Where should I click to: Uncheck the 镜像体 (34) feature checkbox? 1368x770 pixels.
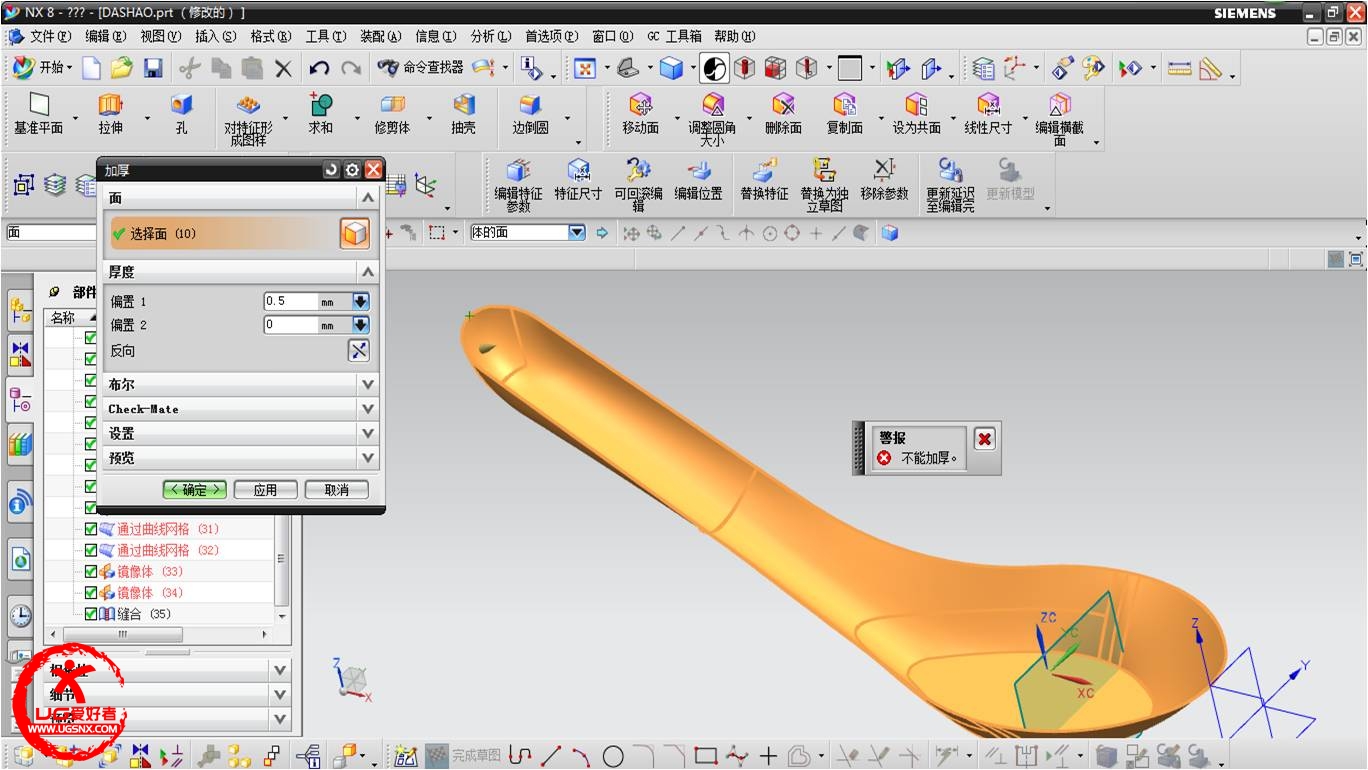pos(91,593)
